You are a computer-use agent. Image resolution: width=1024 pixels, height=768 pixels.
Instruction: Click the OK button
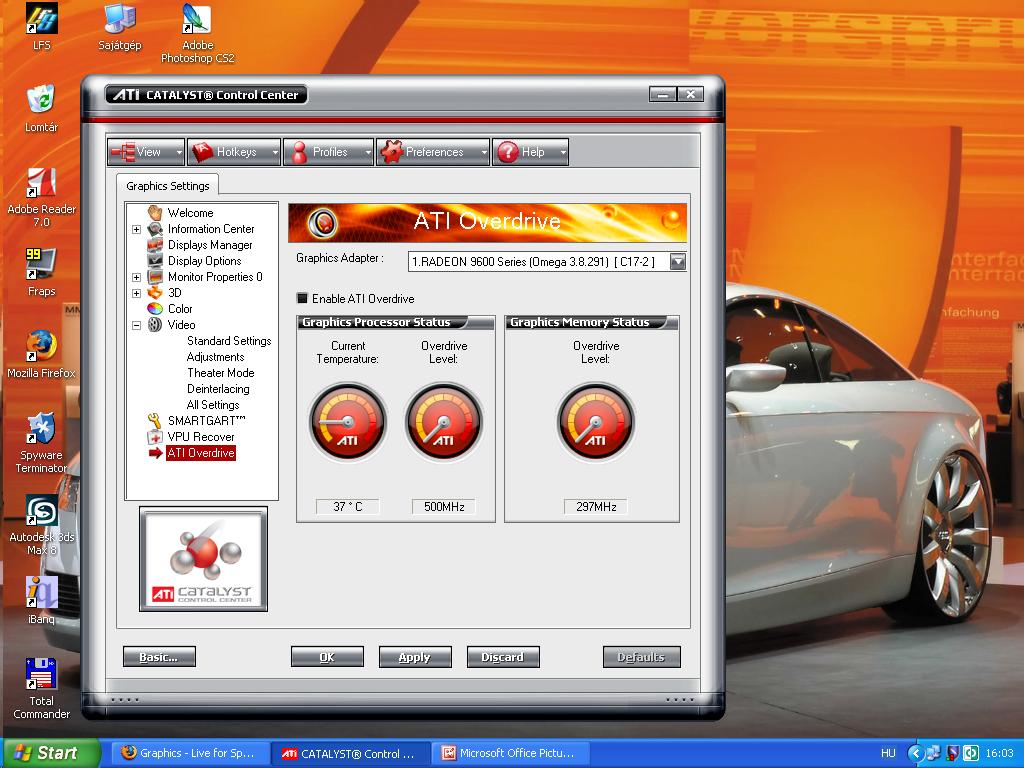pyautogui.click(x=327, y=657)
